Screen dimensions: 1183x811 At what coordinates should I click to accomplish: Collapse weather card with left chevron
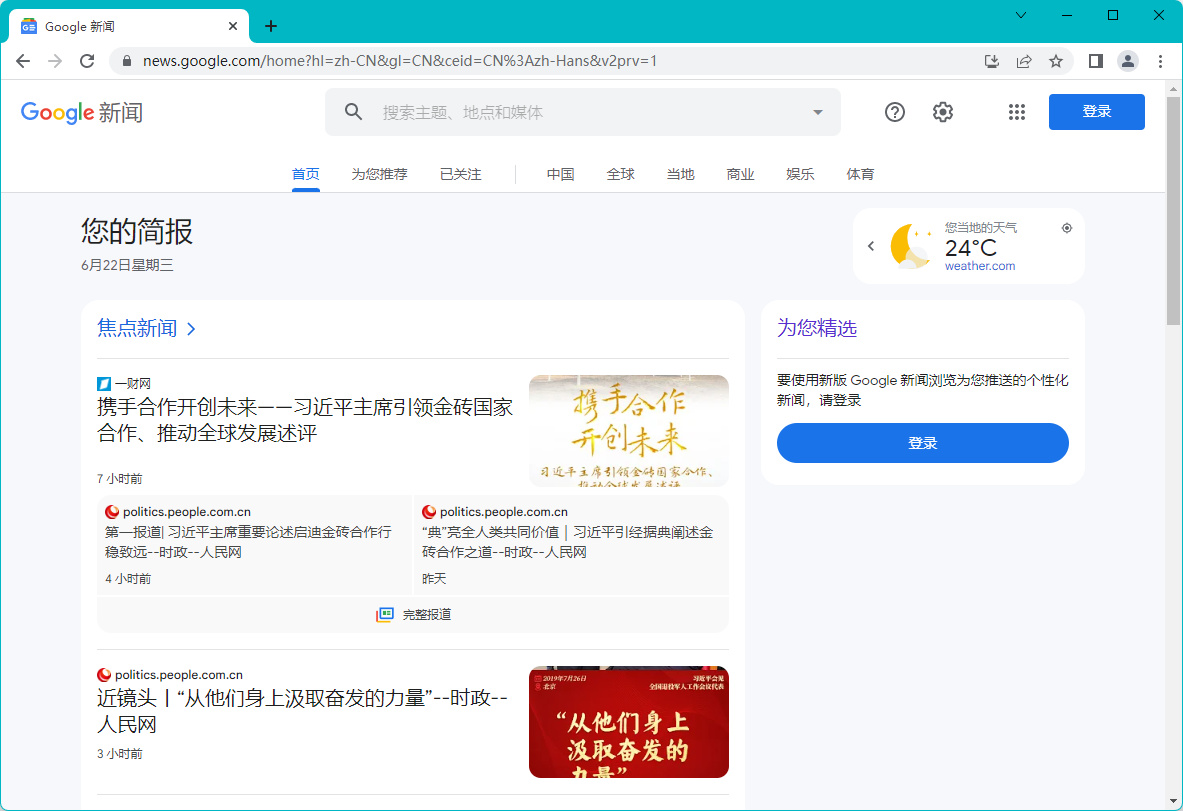pyautogui.click(x=871, y=246)
